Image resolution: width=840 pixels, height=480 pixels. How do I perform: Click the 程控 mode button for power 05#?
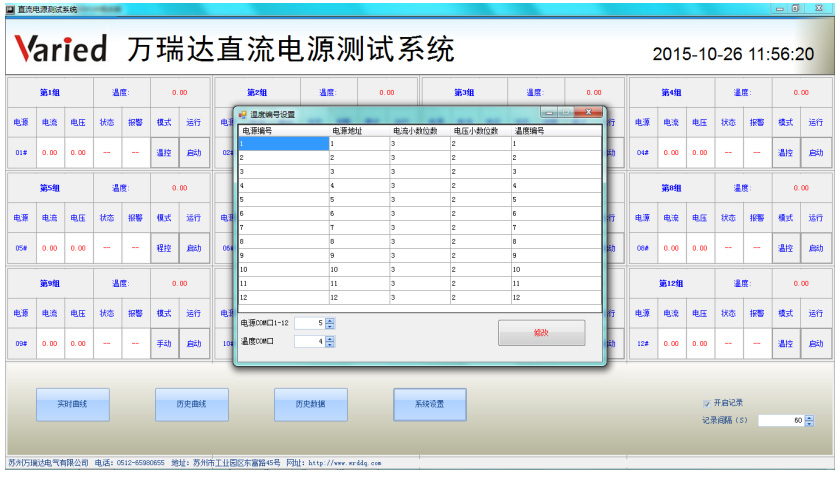point(164,248)
